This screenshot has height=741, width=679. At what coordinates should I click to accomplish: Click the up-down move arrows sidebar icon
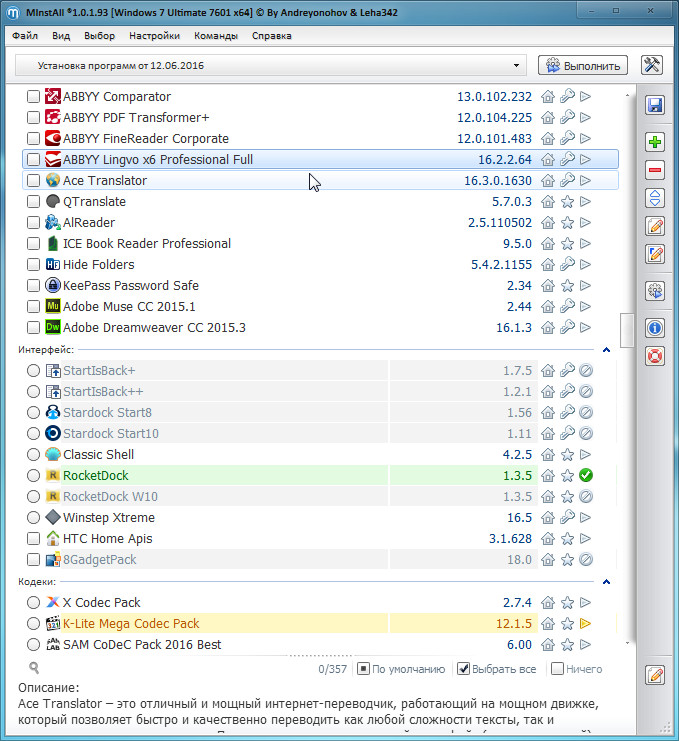click(655, 198)
